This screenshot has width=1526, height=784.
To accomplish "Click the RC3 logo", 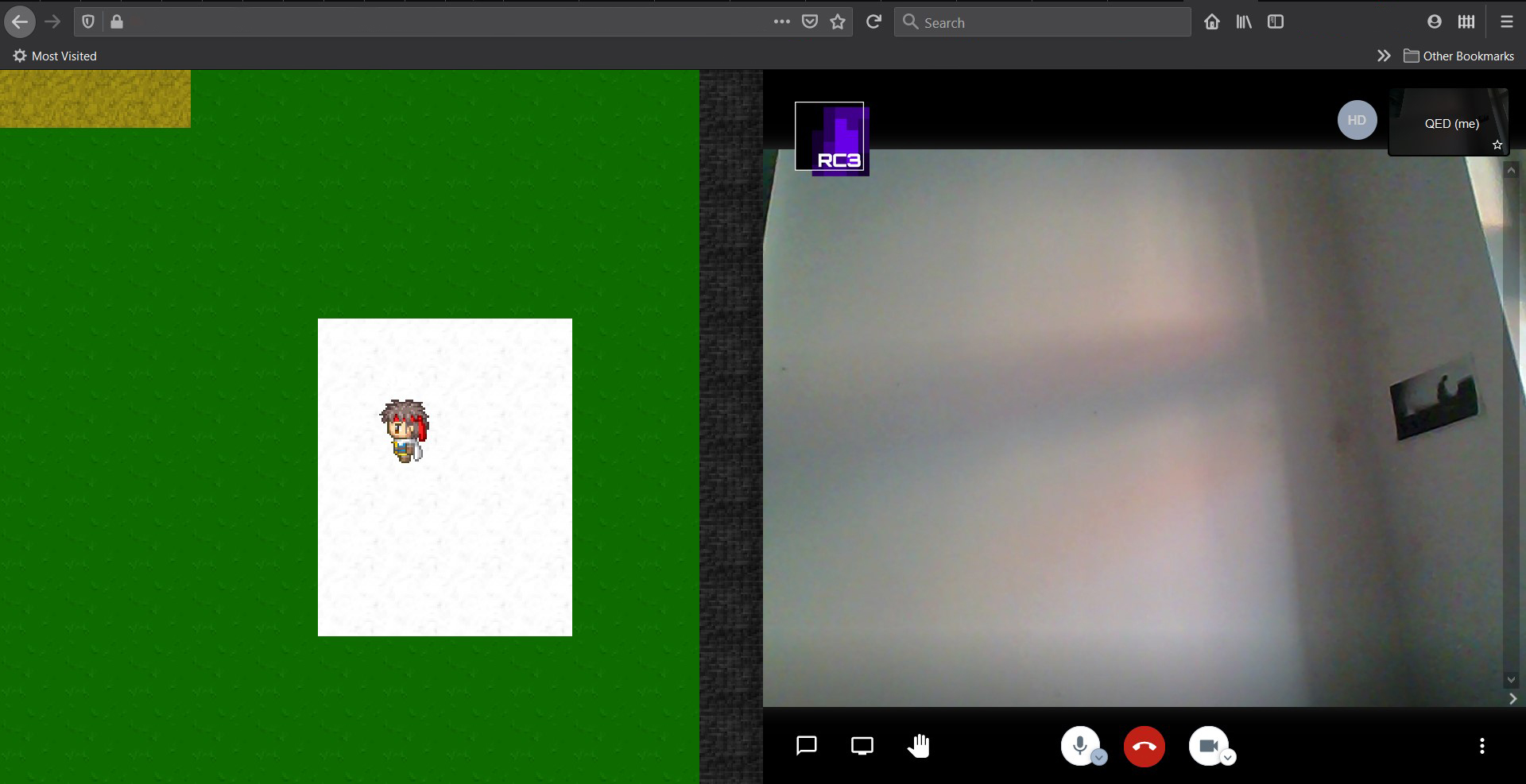I will 831,137.
